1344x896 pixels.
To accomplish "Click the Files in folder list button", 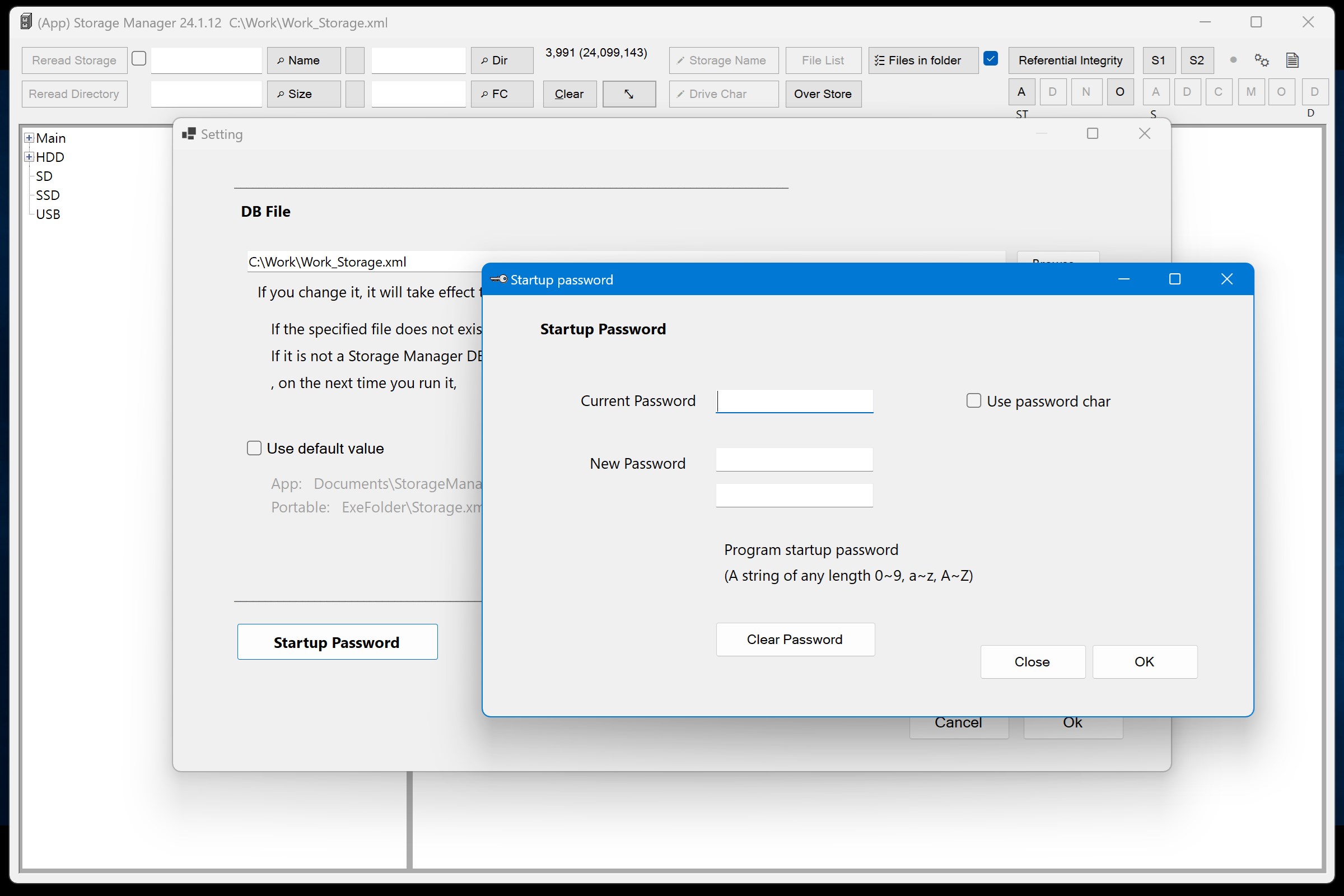I will pos(922,60).
